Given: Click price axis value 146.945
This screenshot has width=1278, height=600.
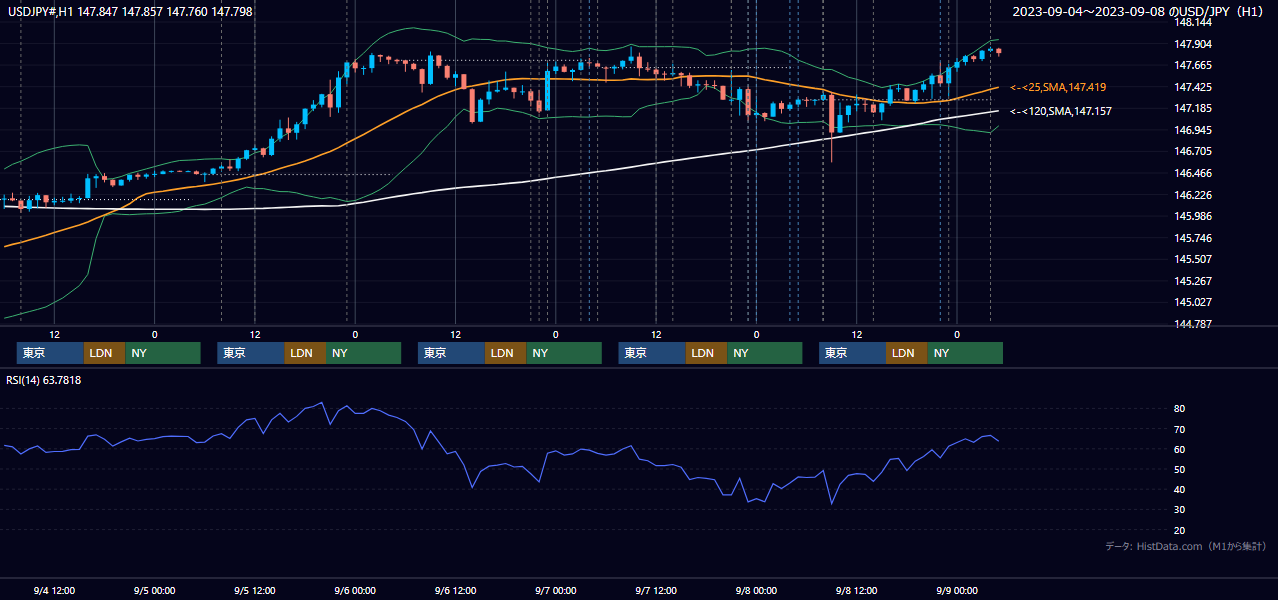Looking at the screenshot, I should [1193, 130].
